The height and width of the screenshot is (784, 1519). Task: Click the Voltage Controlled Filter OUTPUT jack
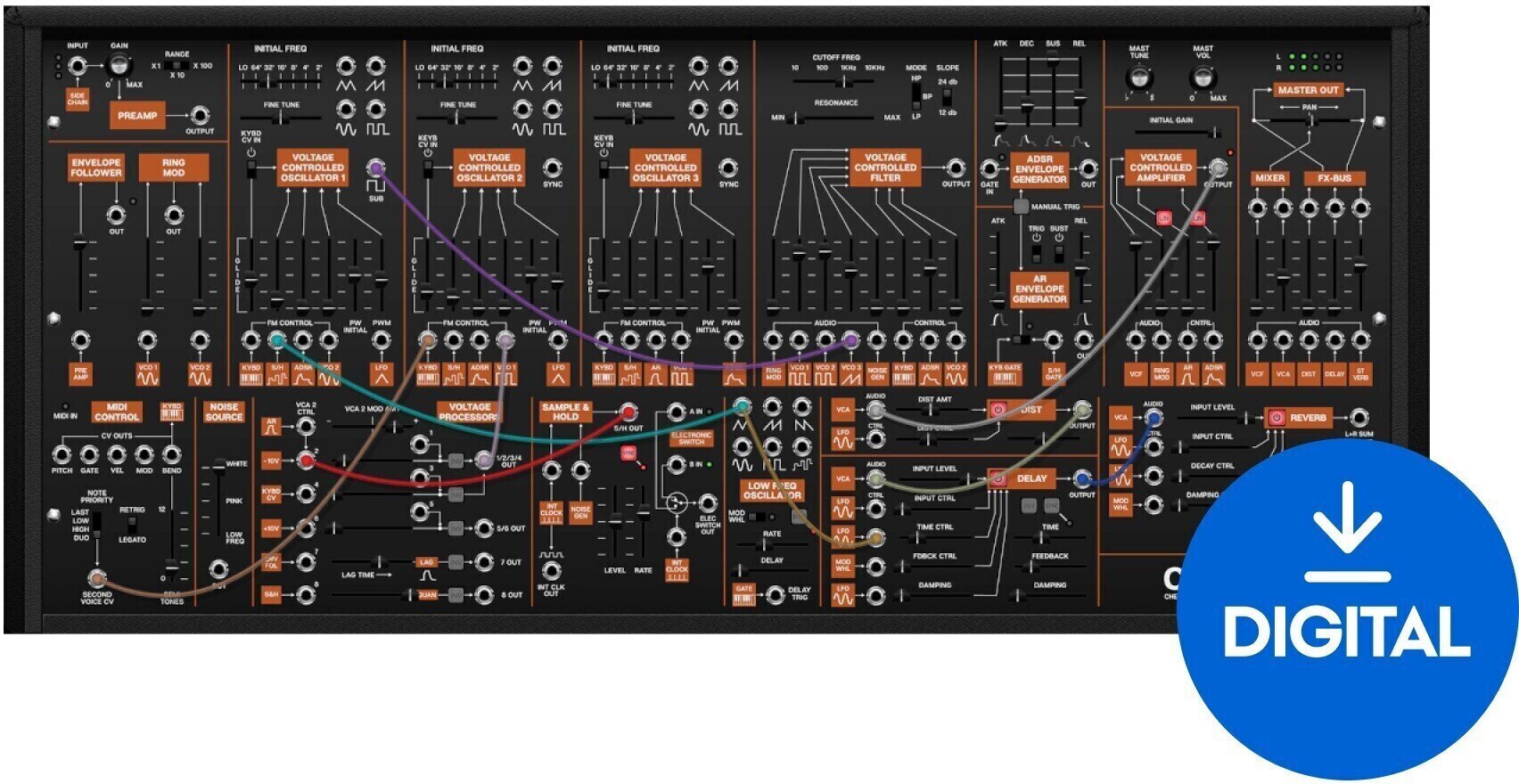(x=956, y=167)
